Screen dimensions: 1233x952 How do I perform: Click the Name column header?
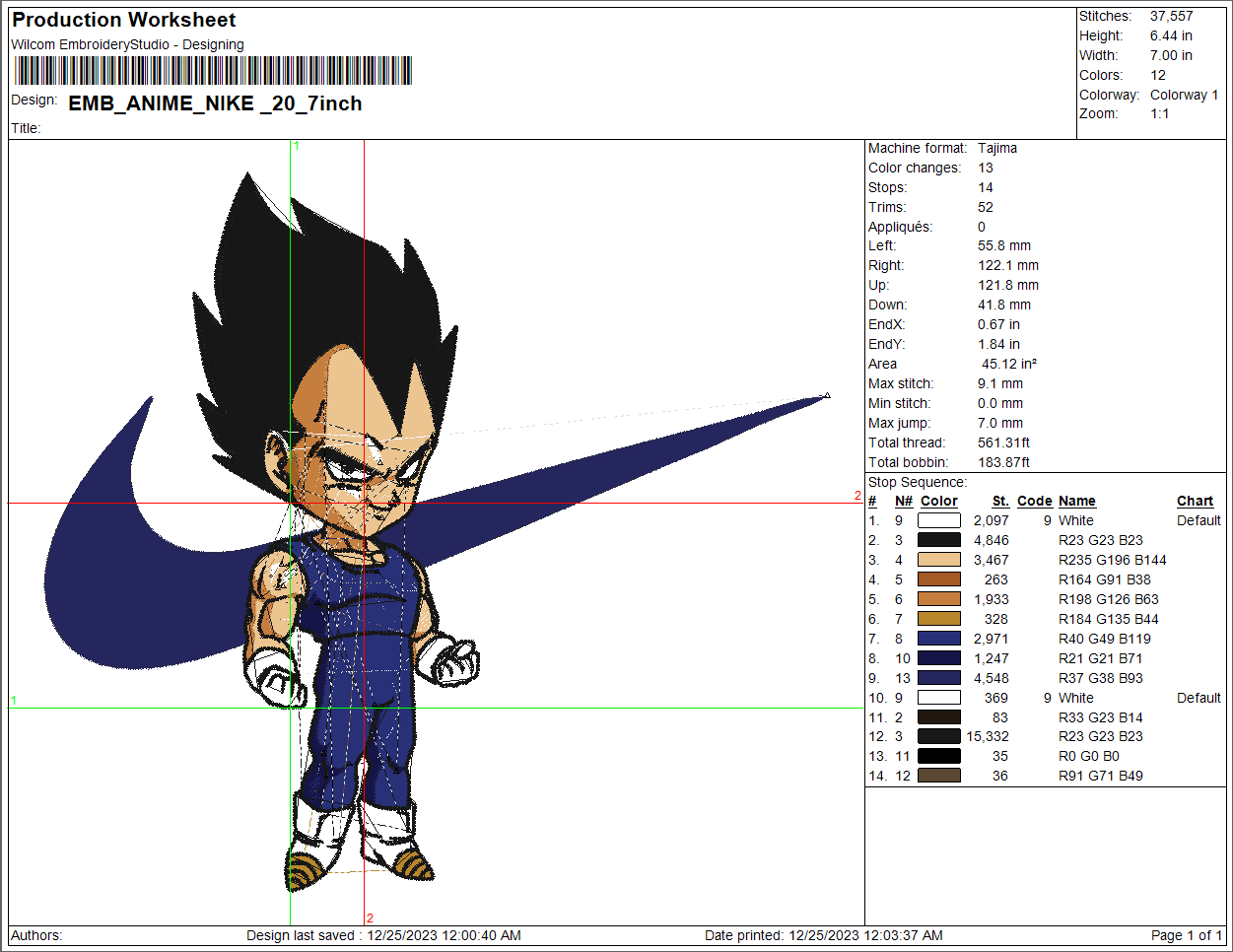[1077, 501]
